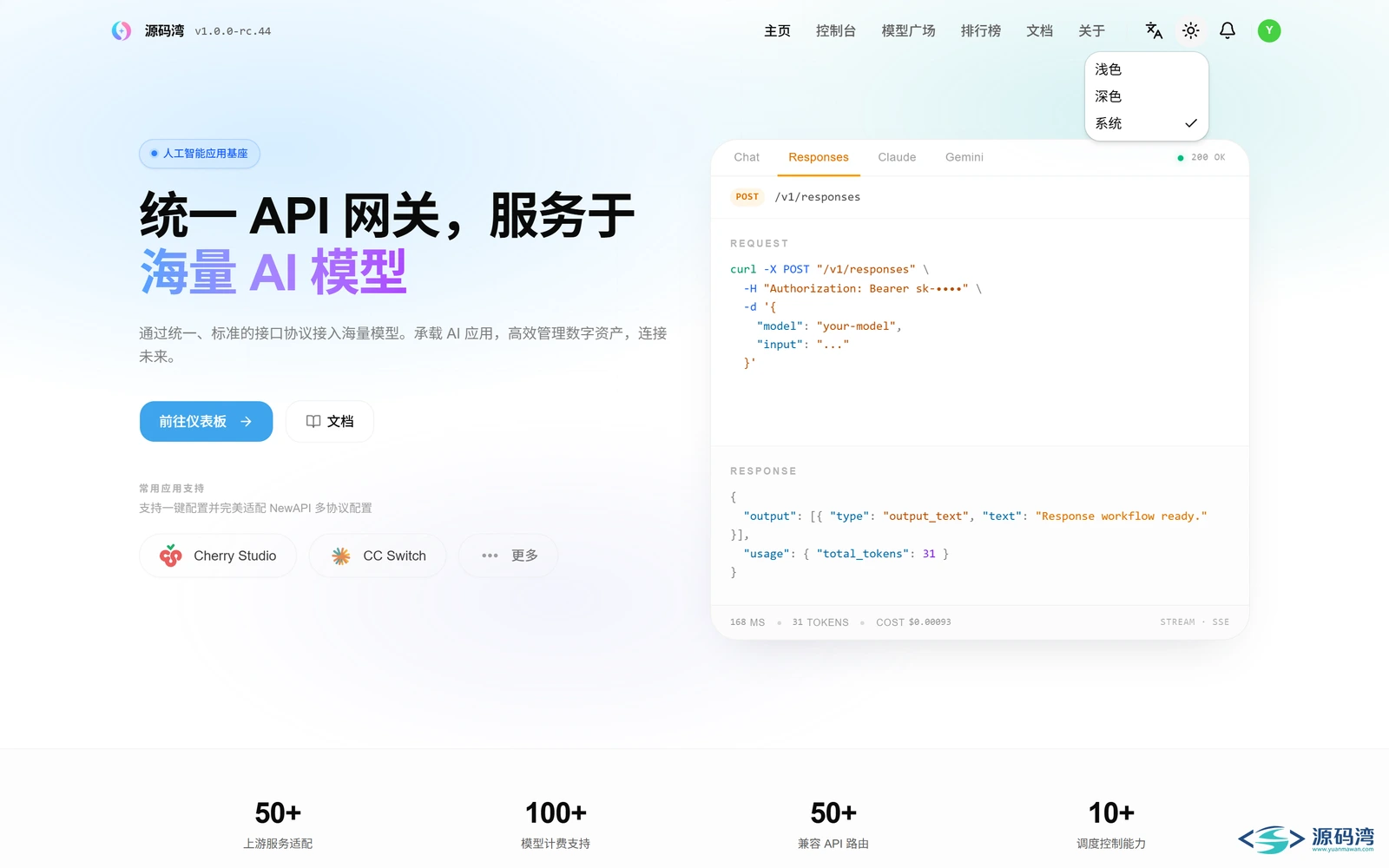Click the arrow on 前往仪表板 button
The image size is (1389, 868).
(x=246, y=421)
